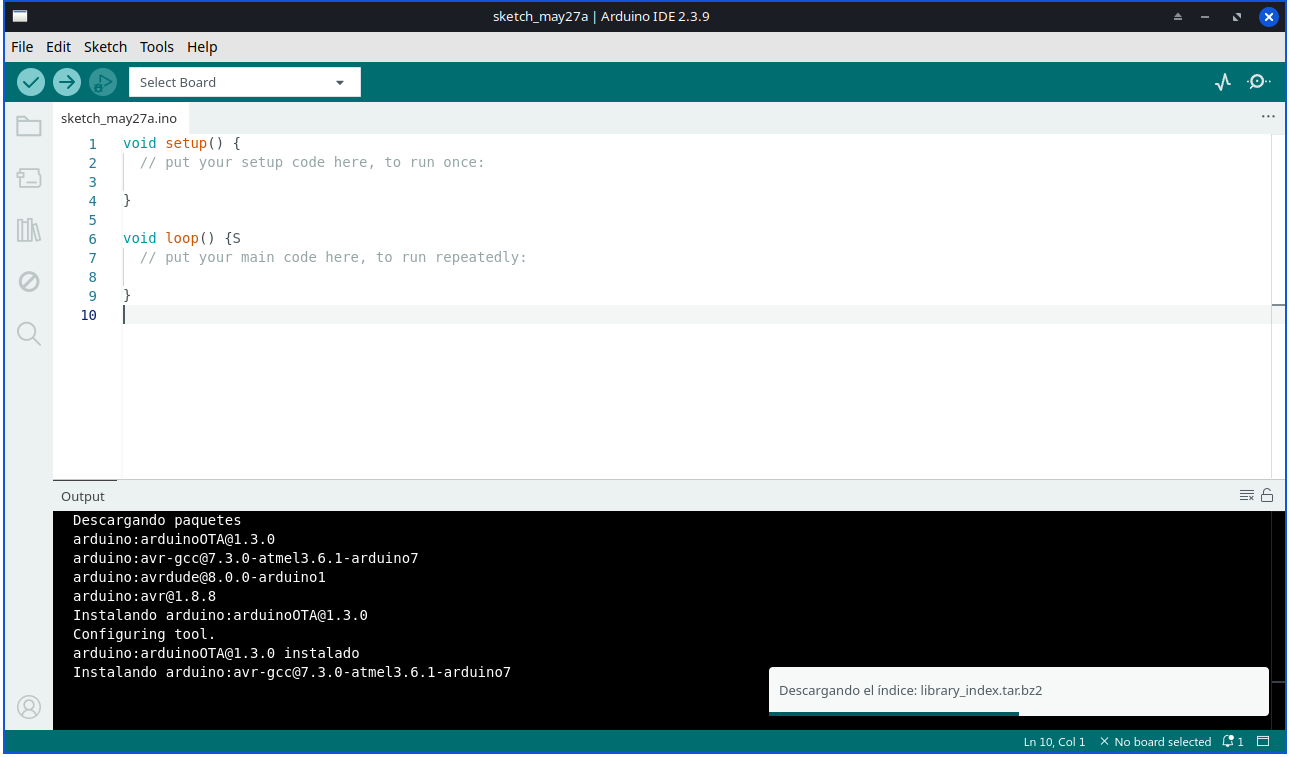Click the void loop() line
Screen dimensions: 1290x757
[x=182, y=238]
